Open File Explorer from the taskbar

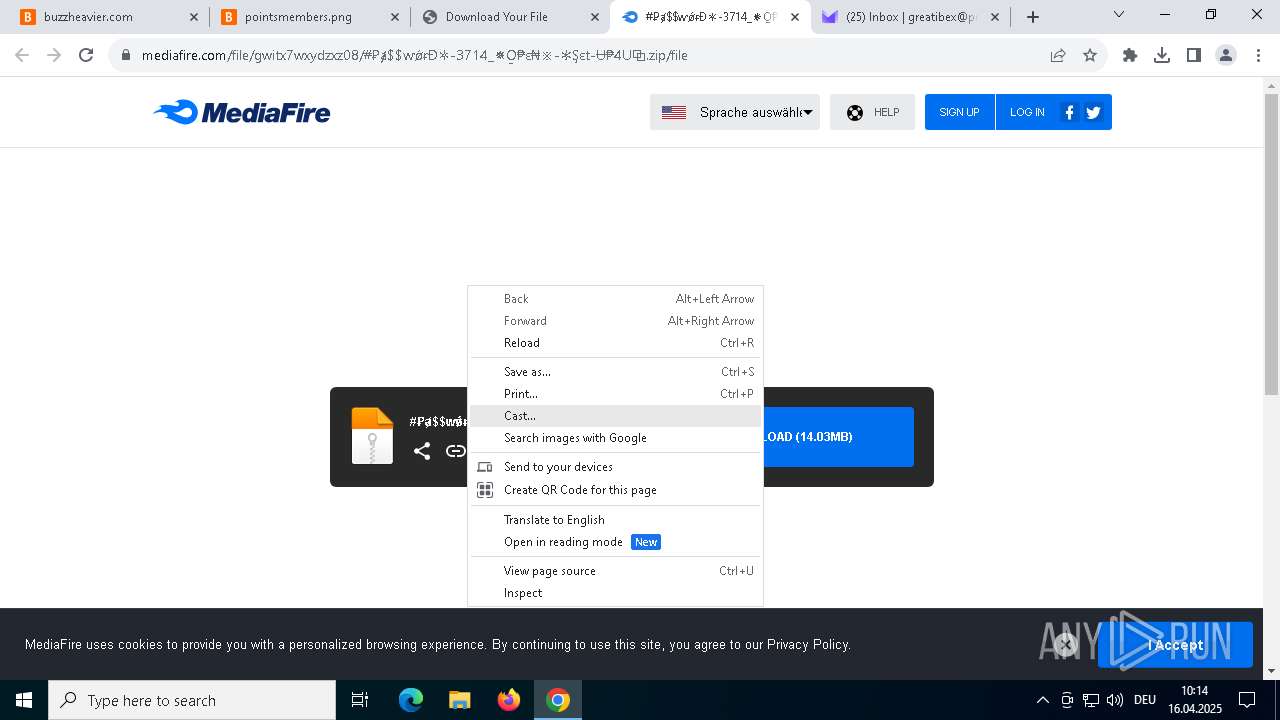tap(460, 700)
